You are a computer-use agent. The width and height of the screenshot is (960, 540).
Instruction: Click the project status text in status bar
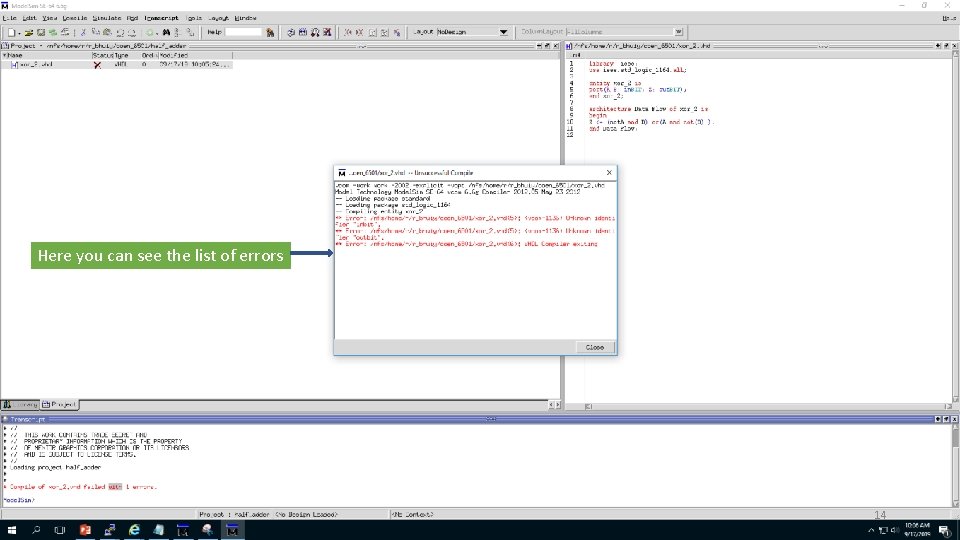268,515
